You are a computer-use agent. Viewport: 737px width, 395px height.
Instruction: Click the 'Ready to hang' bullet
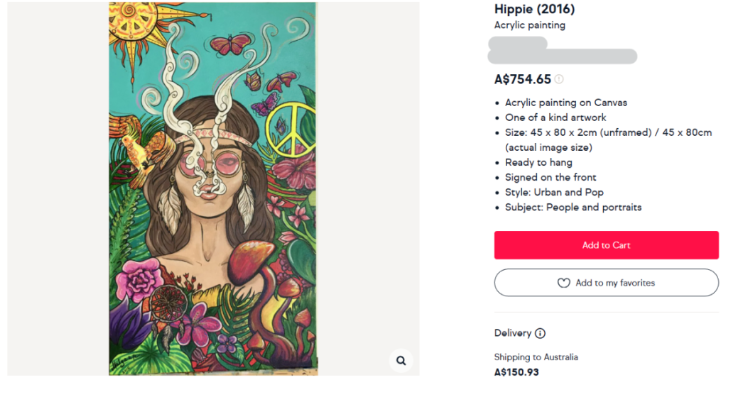point(539,163)
